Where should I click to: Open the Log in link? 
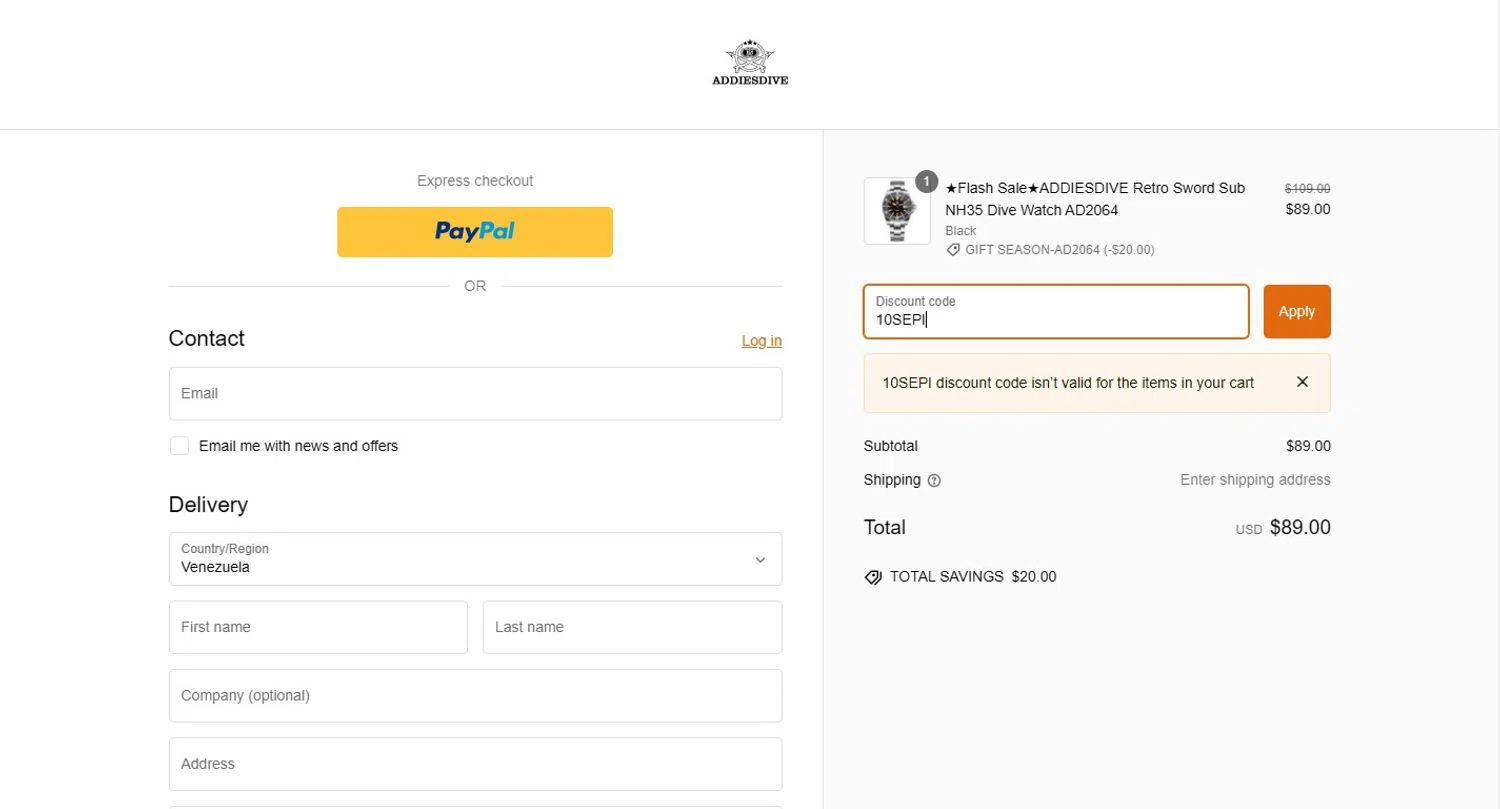tap(762, 341)
